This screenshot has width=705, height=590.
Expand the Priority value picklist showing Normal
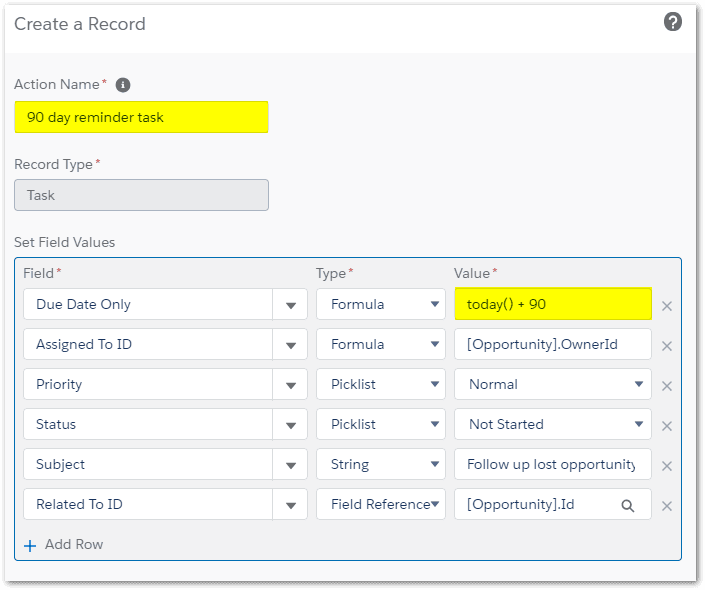pos(637,384)
